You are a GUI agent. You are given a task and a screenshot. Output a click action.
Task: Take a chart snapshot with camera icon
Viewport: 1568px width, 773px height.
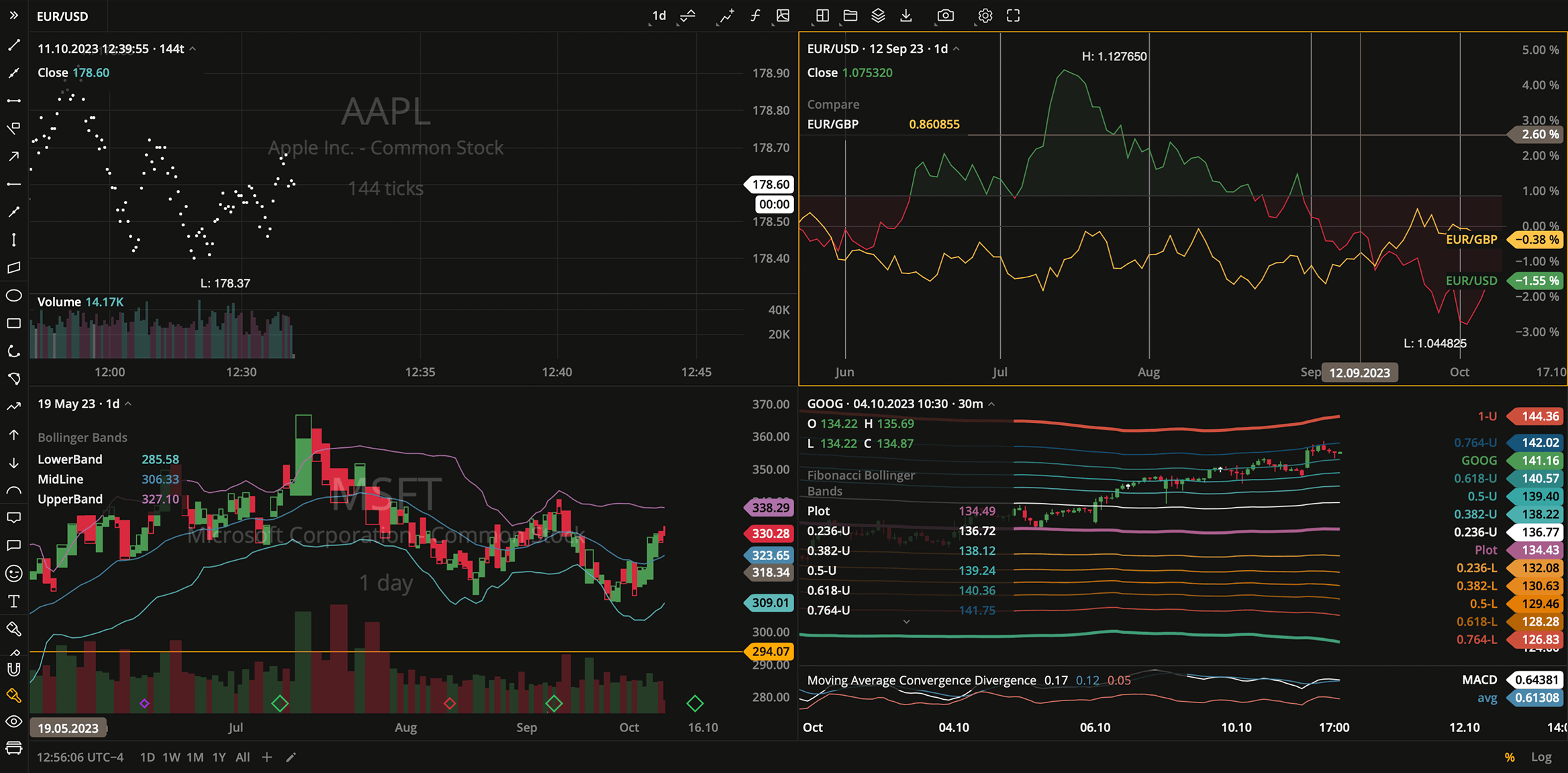tap(946, 15)
